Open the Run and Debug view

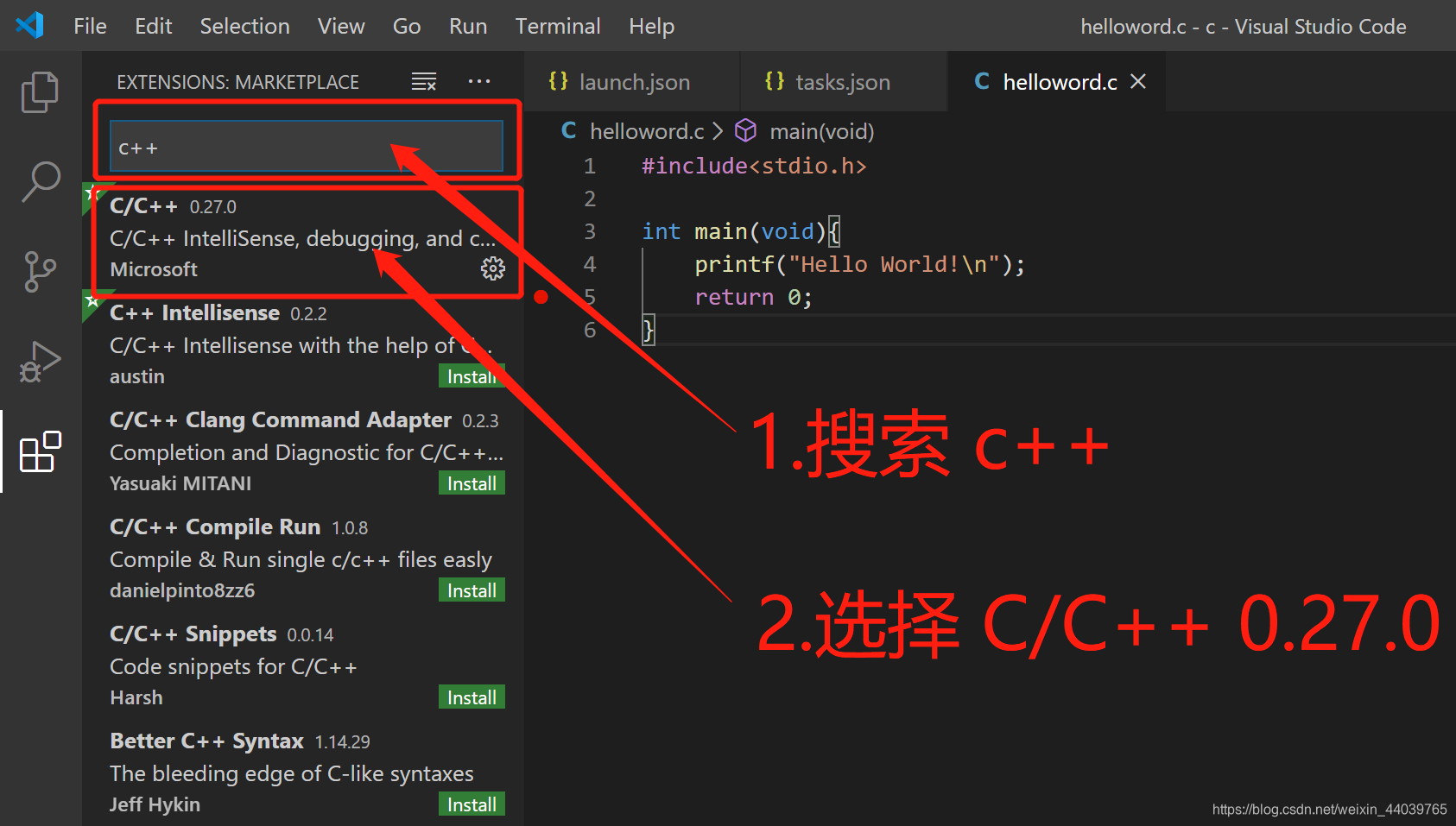coord(40,362)
